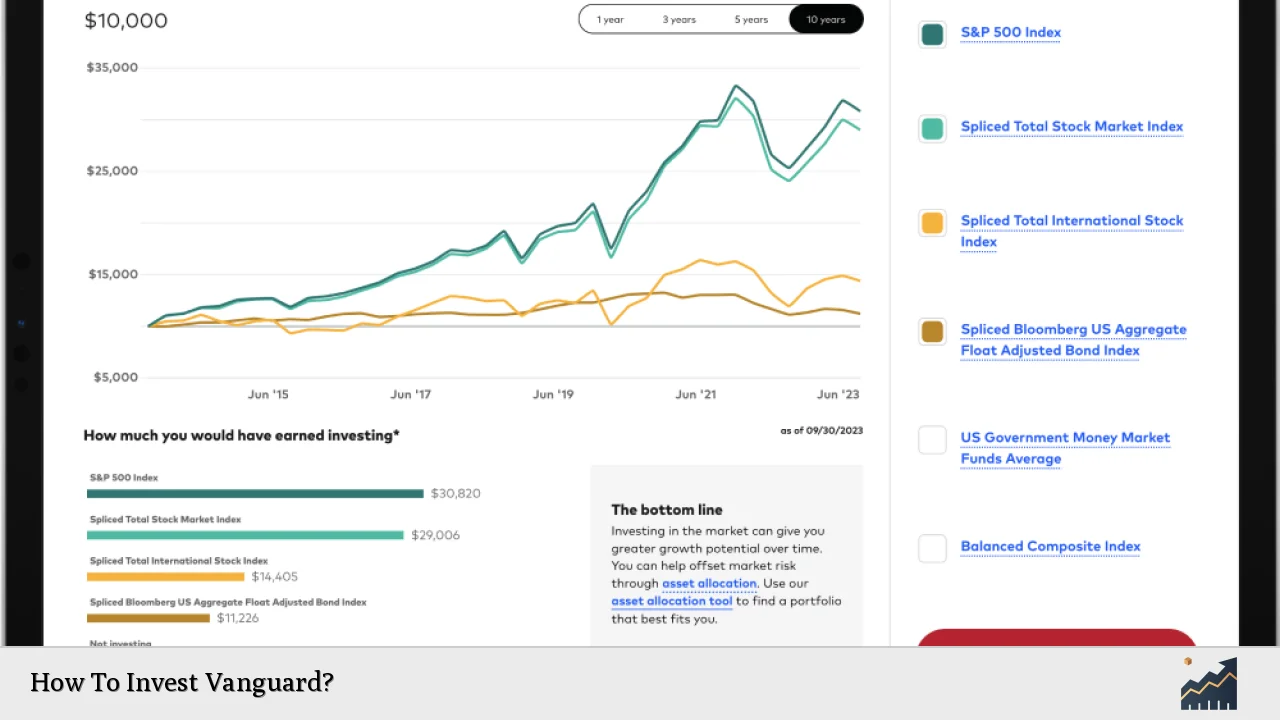Uncheck the Spliced Total Stock Market Index checkbox

click(x=932, y=128)
